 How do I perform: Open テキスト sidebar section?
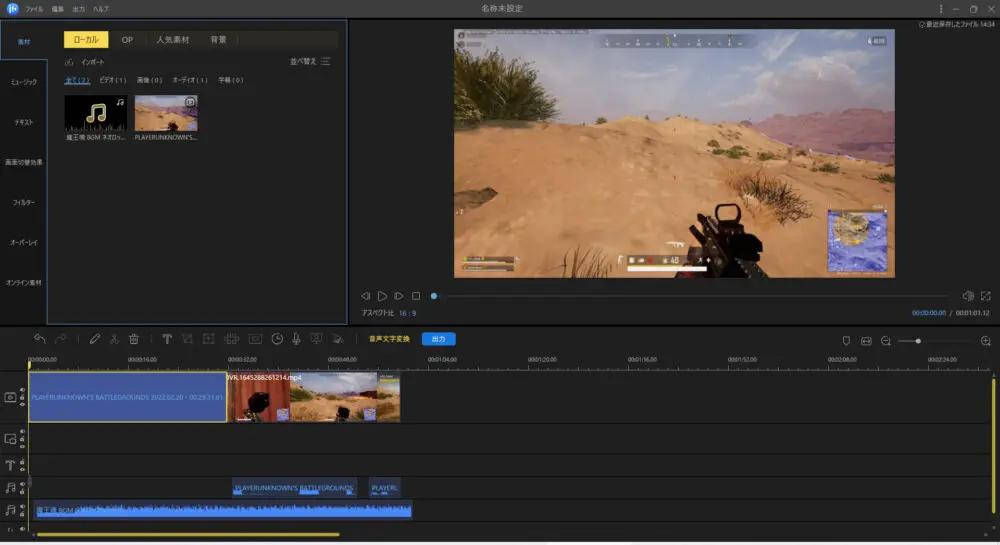[24, 122]
